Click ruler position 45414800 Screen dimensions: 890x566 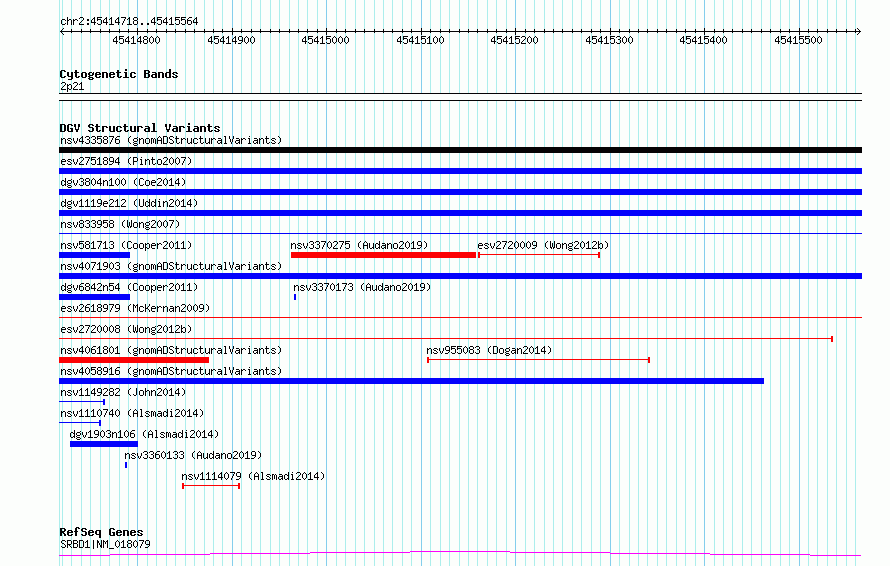coord(136,40)
